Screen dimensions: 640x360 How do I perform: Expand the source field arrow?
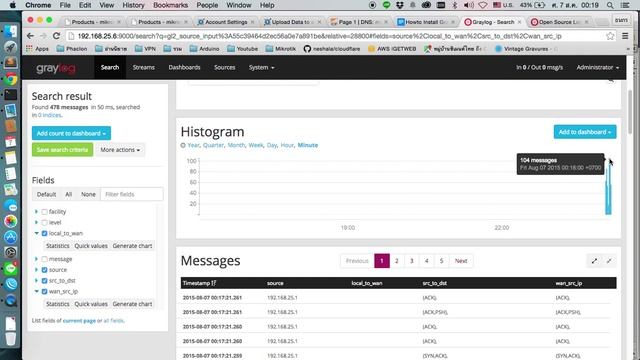36,270
